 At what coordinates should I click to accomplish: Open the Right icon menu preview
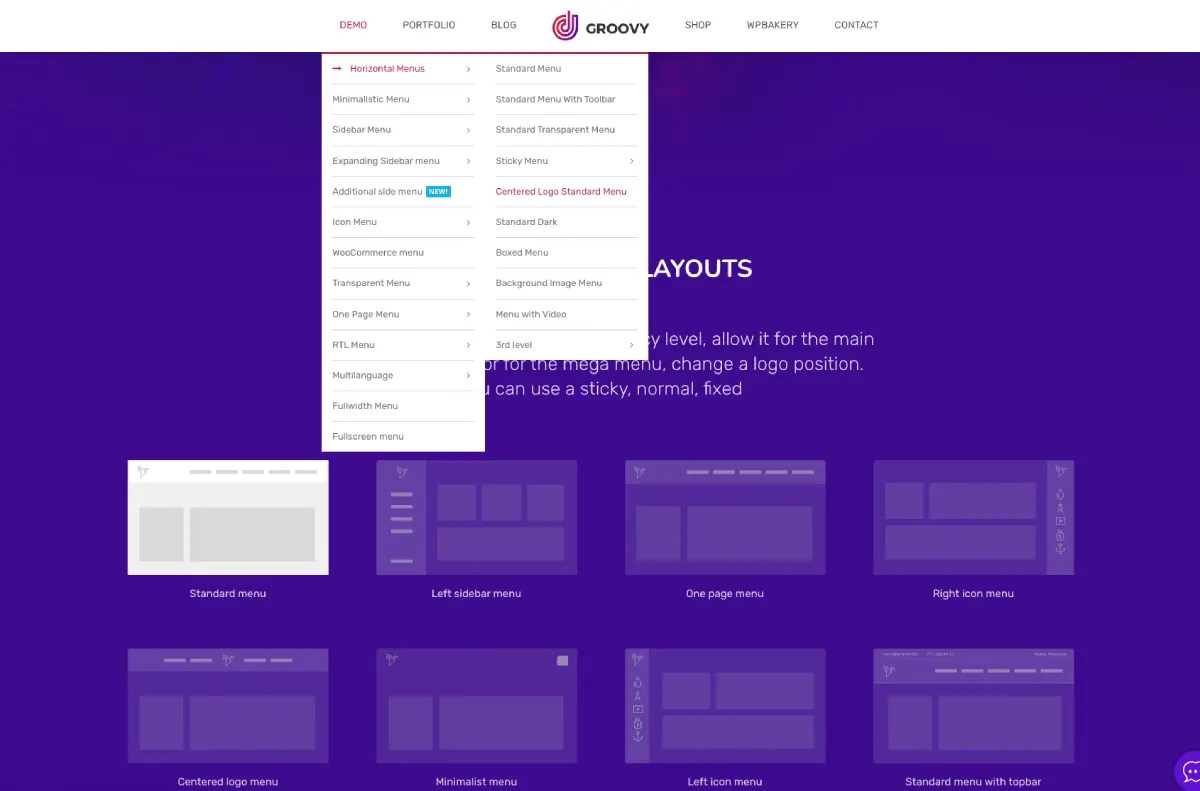[x=973, y=517]
